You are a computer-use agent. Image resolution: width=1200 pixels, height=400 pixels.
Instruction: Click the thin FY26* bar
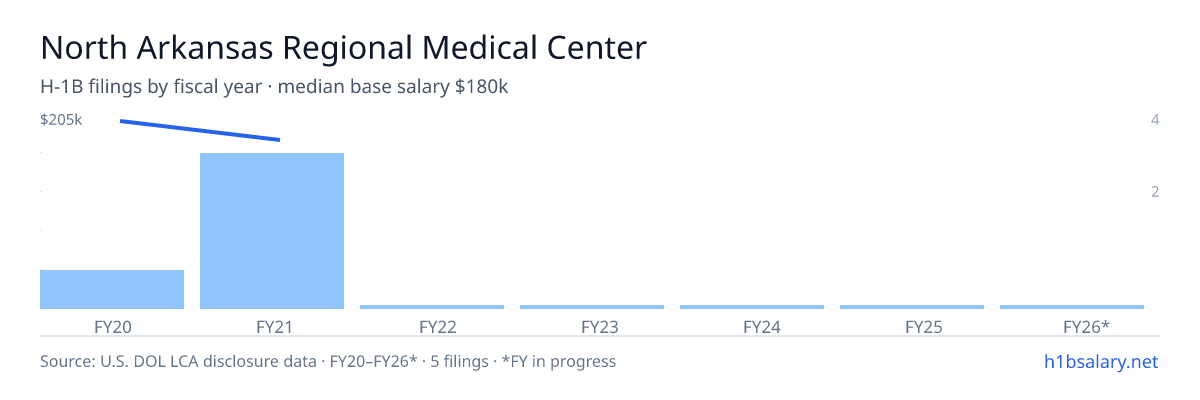1072,307
